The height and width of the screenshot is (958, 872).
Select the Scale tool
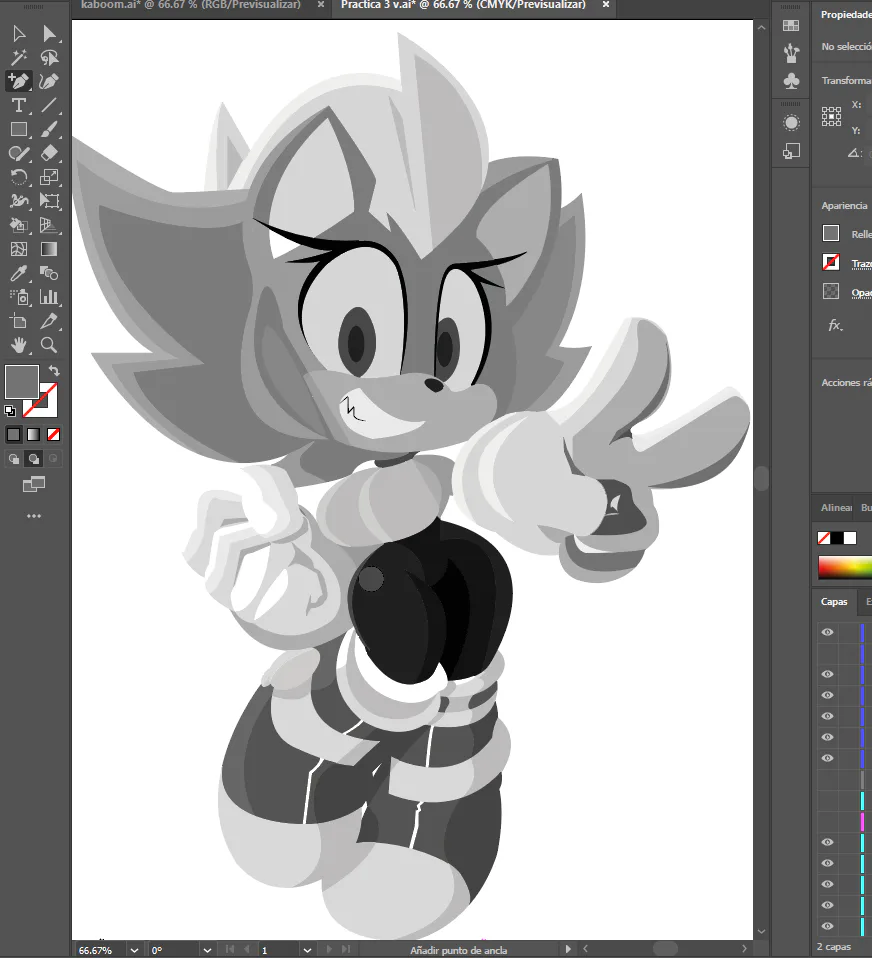tap(49, 177)
